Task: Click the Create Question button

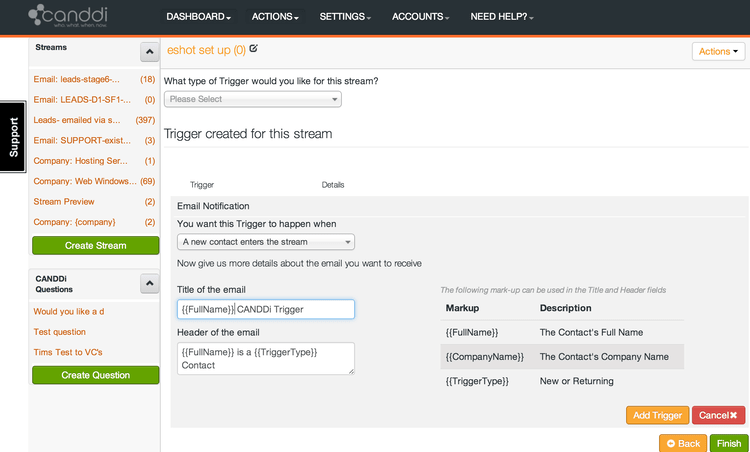Action: pos(96,375)
